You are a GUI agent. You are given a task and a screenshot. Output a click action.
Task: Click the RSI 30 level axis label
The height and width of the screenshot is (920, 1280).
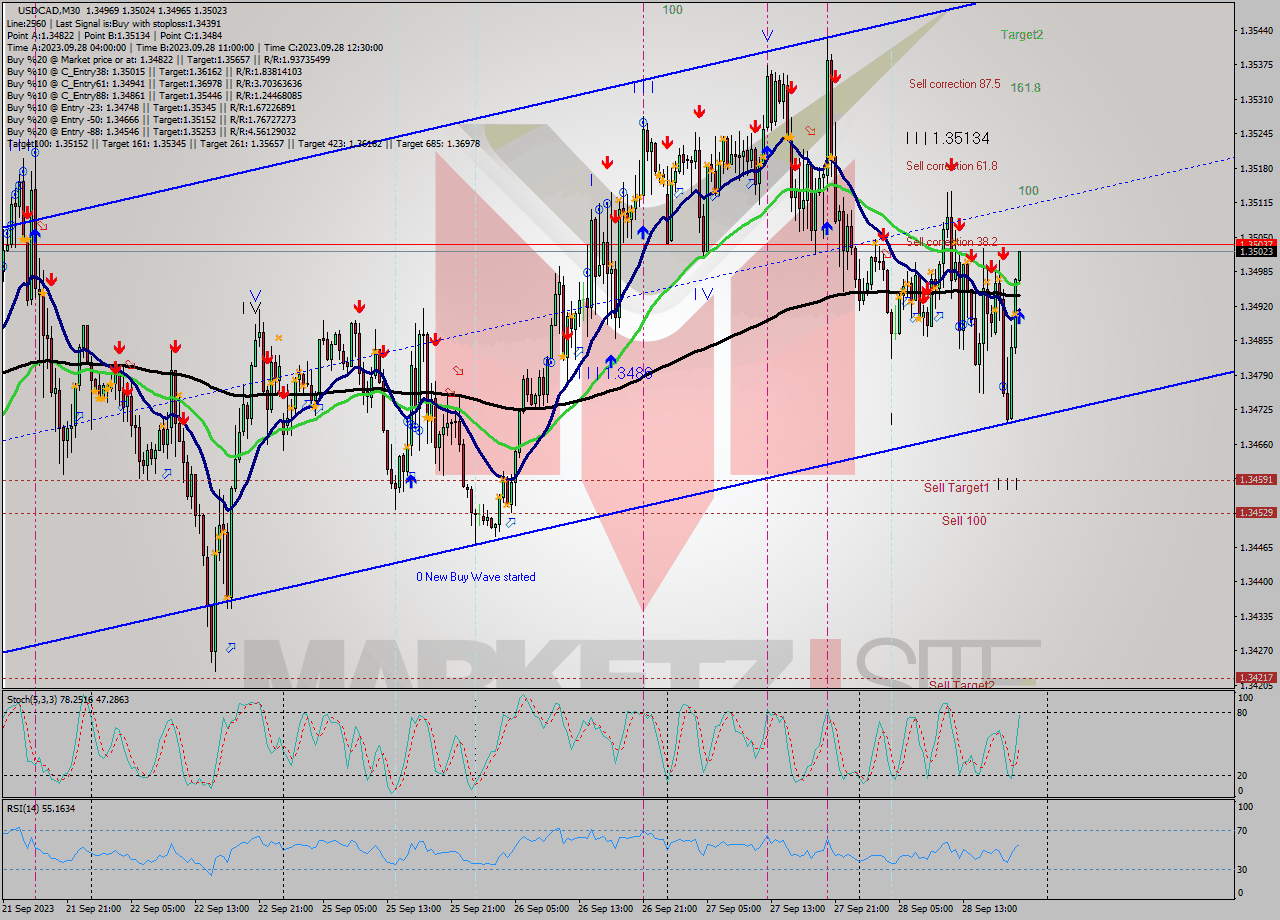click(x=1243, y=869)
